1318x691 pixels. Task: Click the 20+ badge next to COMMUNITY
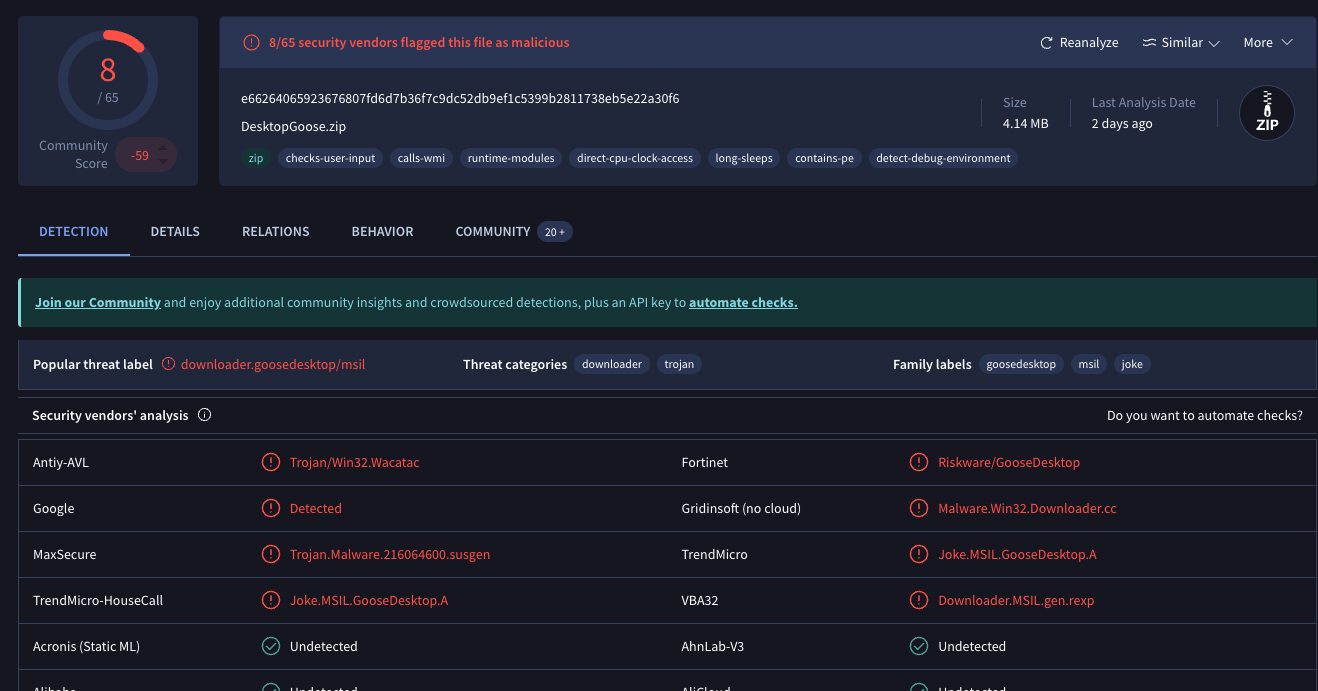(555, 232)
